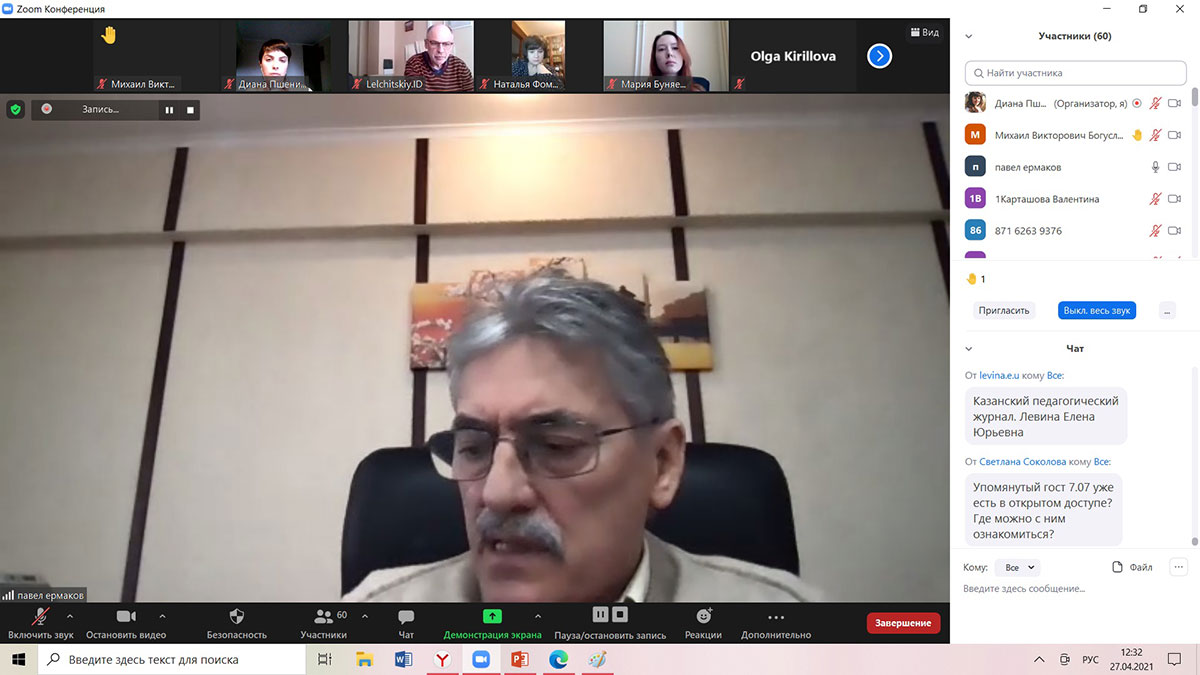Open the Безопасность shield menu
This screenshot has width=1200, height=675.
237,624
